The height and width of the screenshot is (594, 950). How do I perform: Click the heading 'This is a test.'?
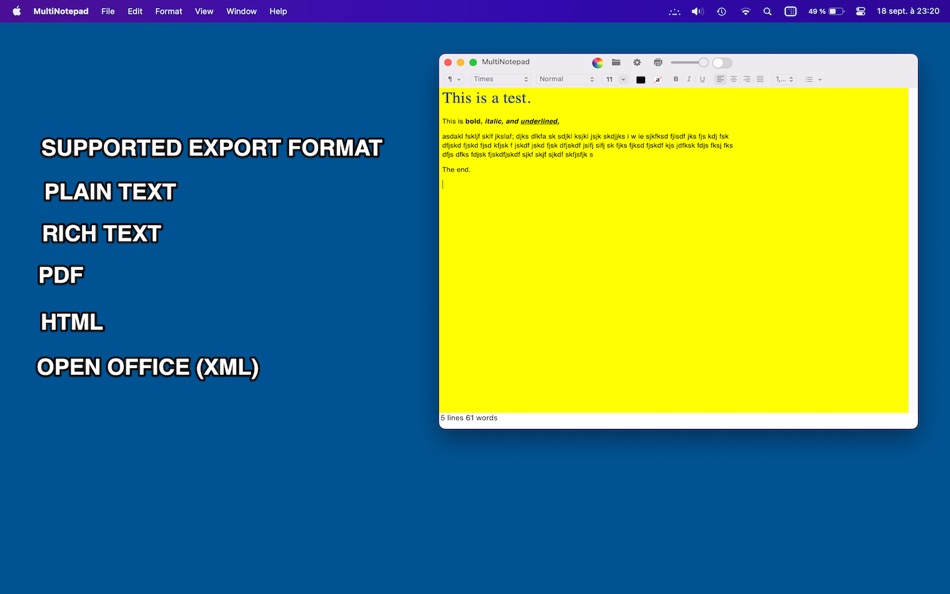pyautogui.click(x=486, y=98)
